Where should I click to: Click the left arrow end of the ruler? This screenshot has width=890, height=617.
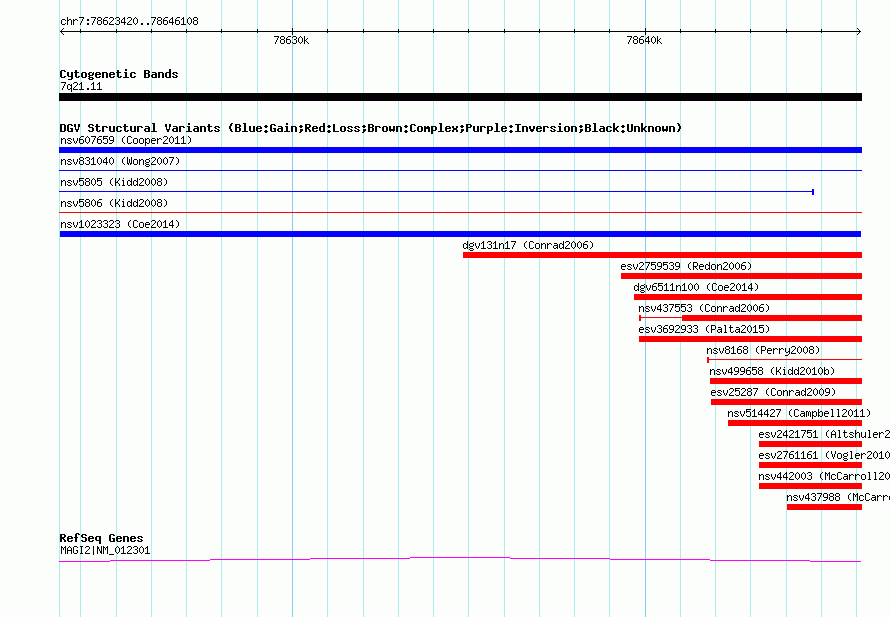click(x=62, y=31)
